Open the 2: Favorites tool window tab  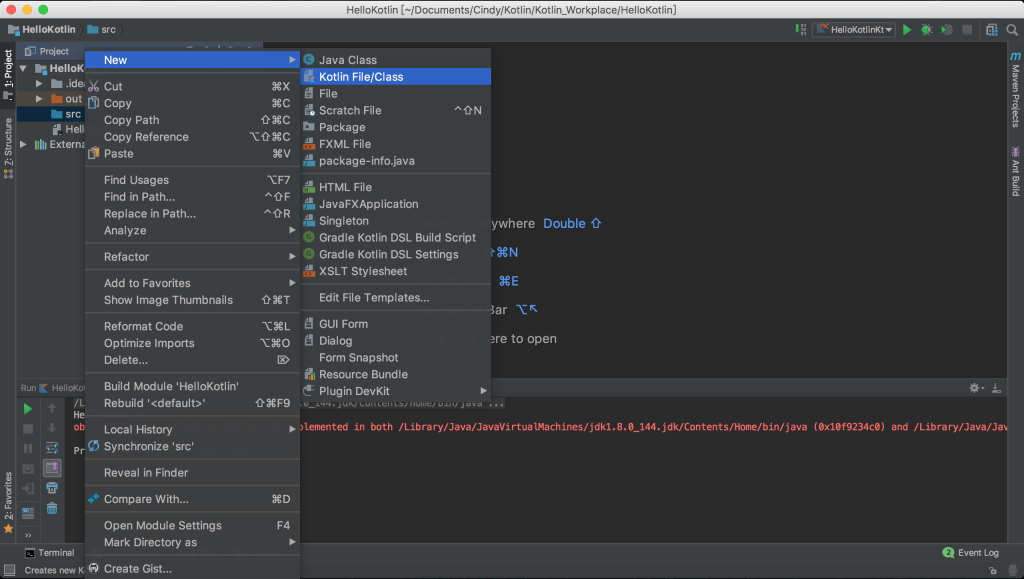coord(8,503)
